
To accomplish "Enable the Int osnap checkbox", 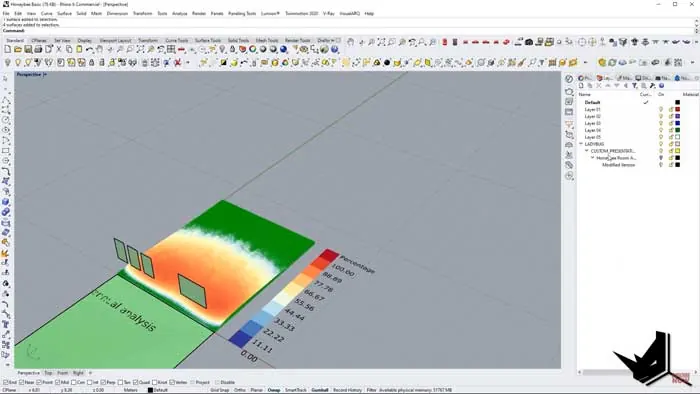I will [x=90, y=382].
